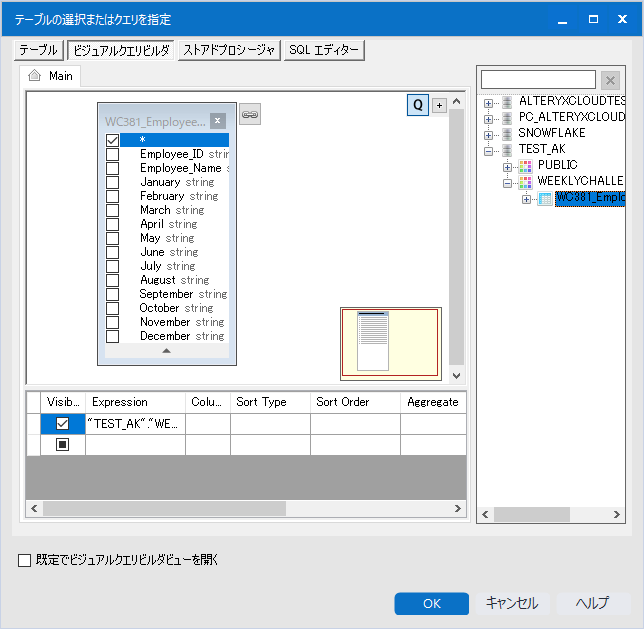Check the Employee_ID column checkbox
This screenshot has height=629, width=644.
click(x=113, y=155)
